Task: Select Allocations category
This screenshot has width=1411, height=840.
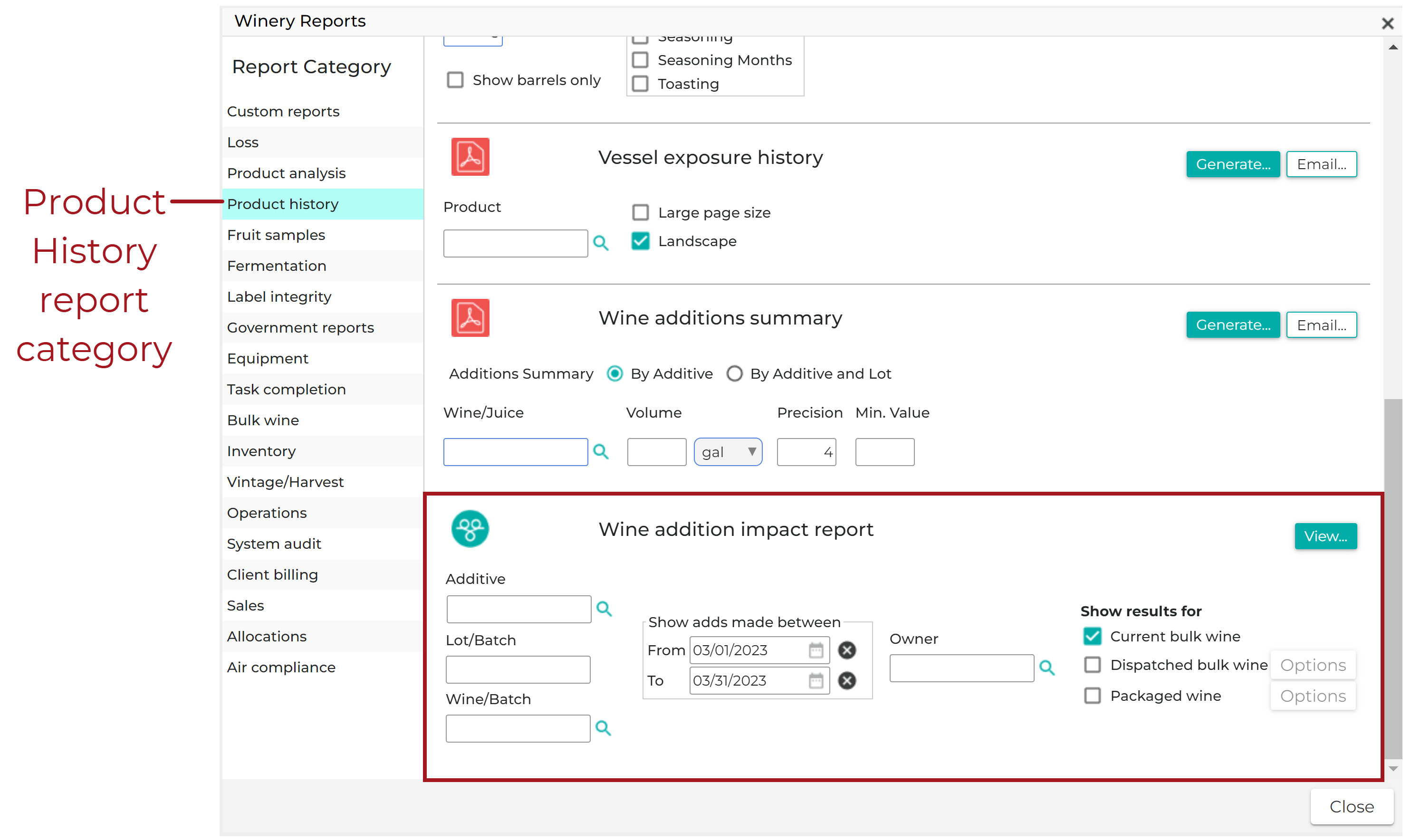Action: 323,637
